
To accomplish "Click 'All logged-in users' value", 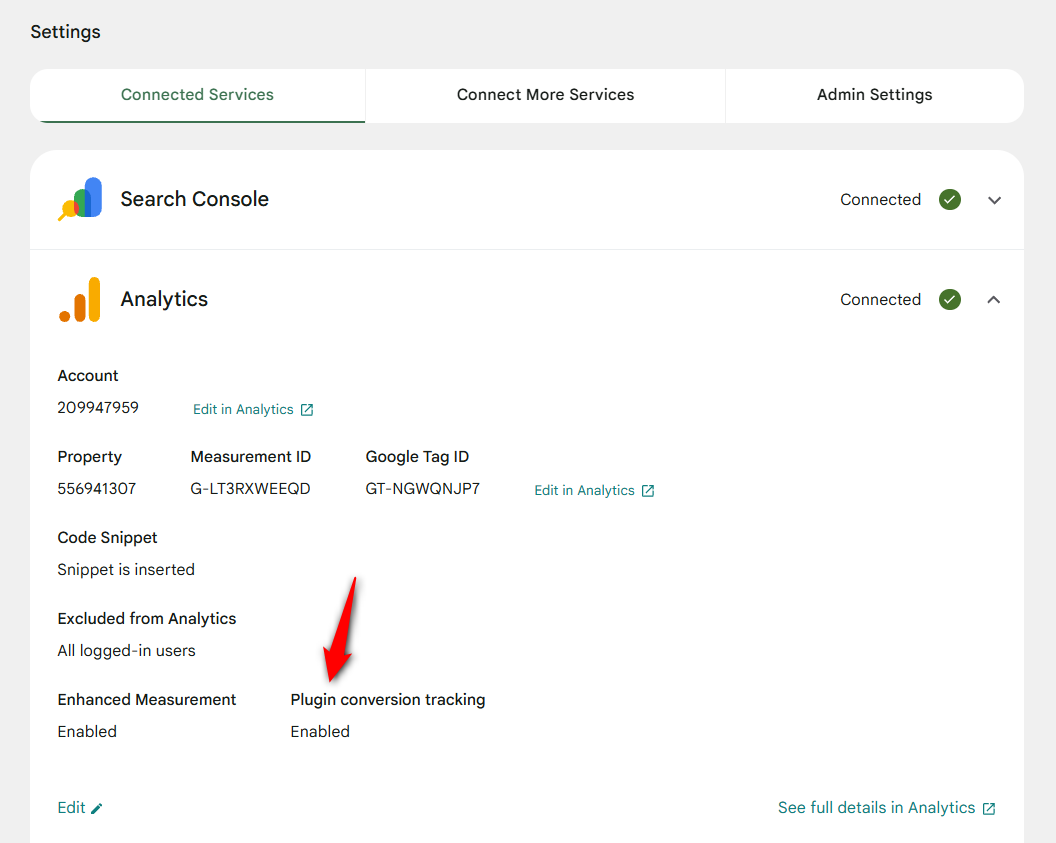I will pyautogui.click(x=127, y=651).
